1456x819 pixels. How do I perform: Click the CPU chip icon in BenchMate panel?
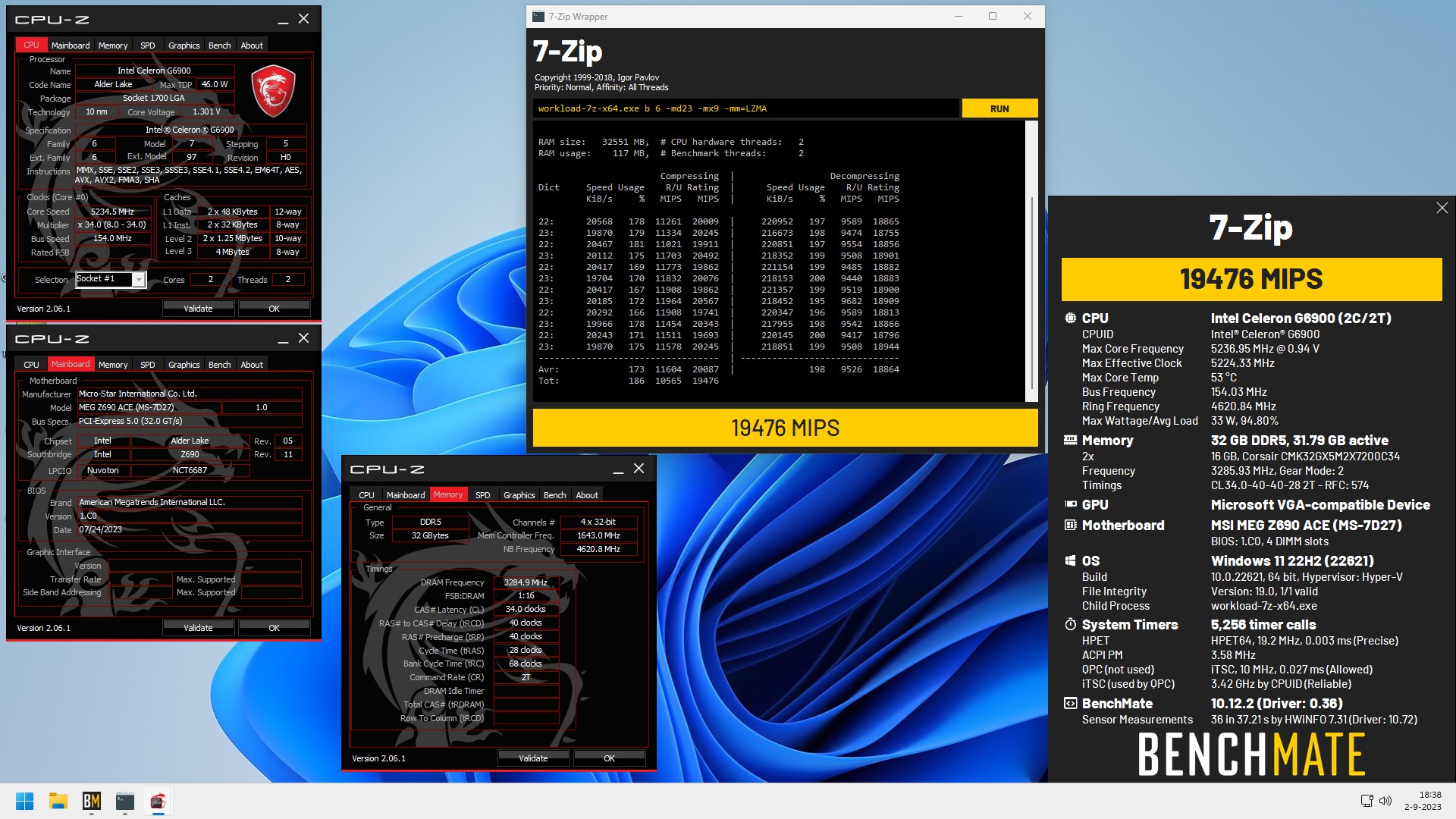coord(1070,318)
